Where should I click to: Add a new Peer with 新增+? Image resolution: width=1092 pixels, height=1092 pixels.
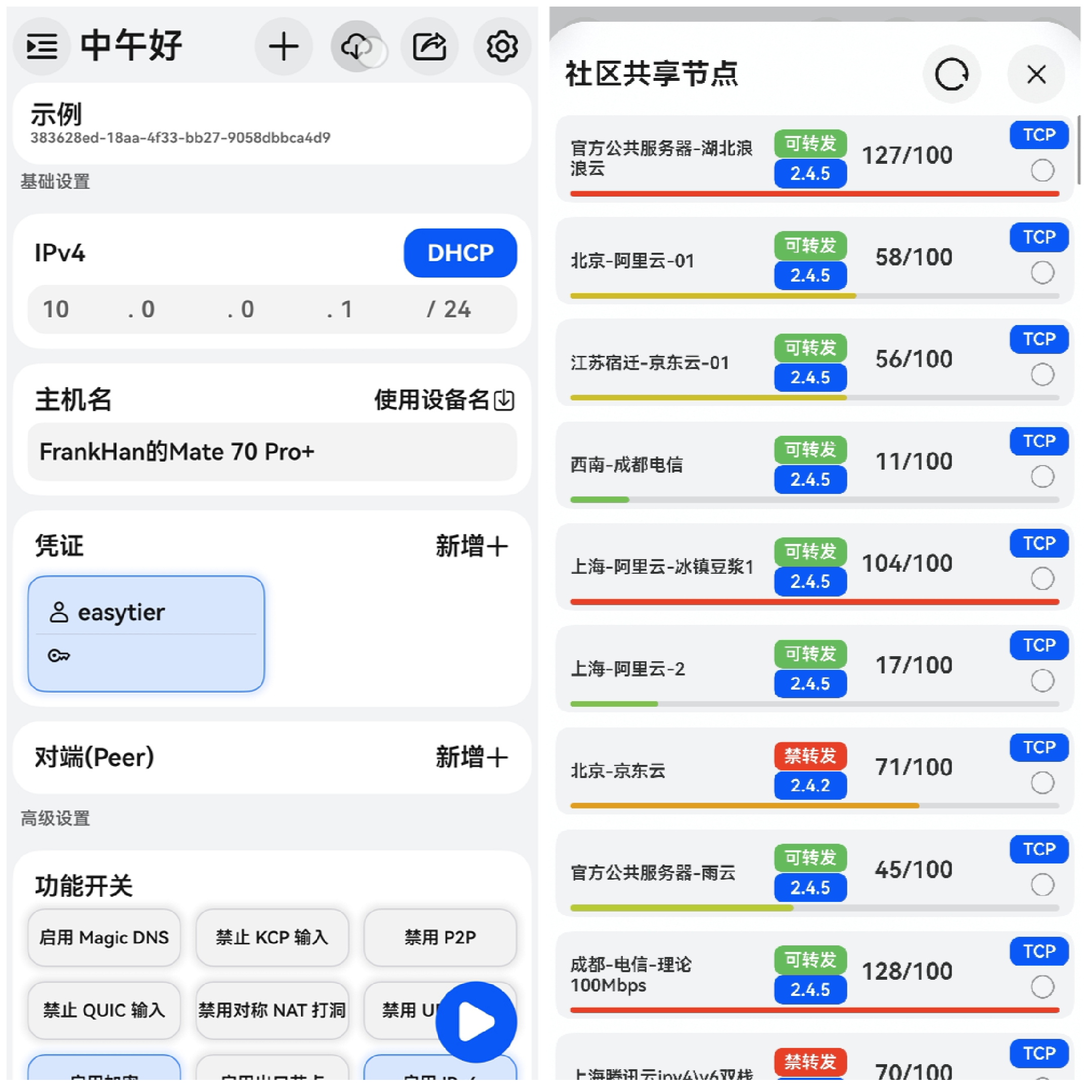[471, 757]
